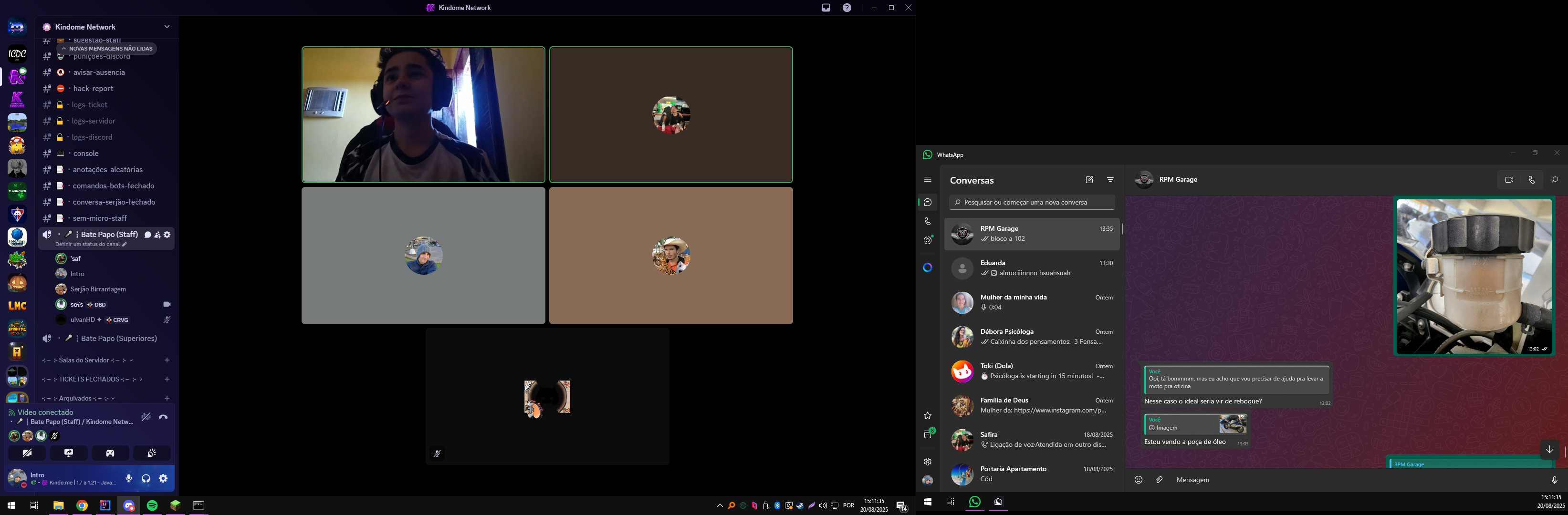Collapse Arquivados category
1568x515 pixels.
coord(79,398)
